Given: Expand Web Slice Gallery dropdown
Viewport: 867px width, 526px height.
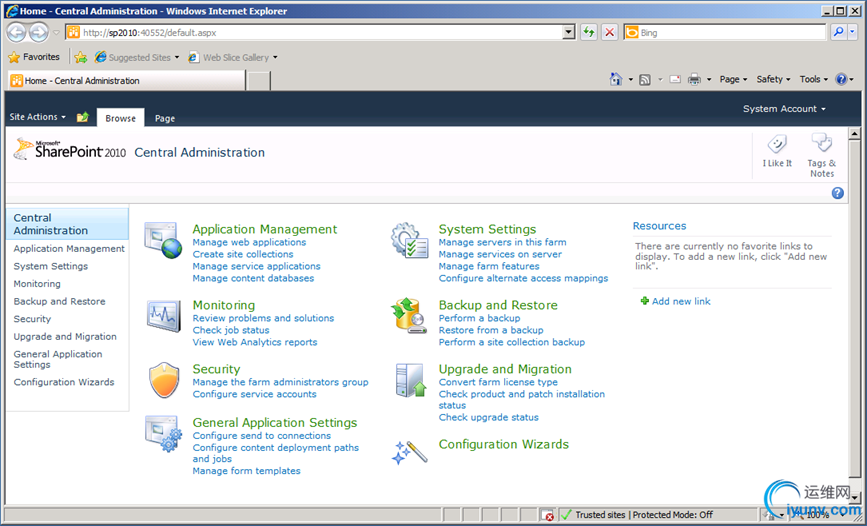Looking at the screenshot, I should [275, 57].
